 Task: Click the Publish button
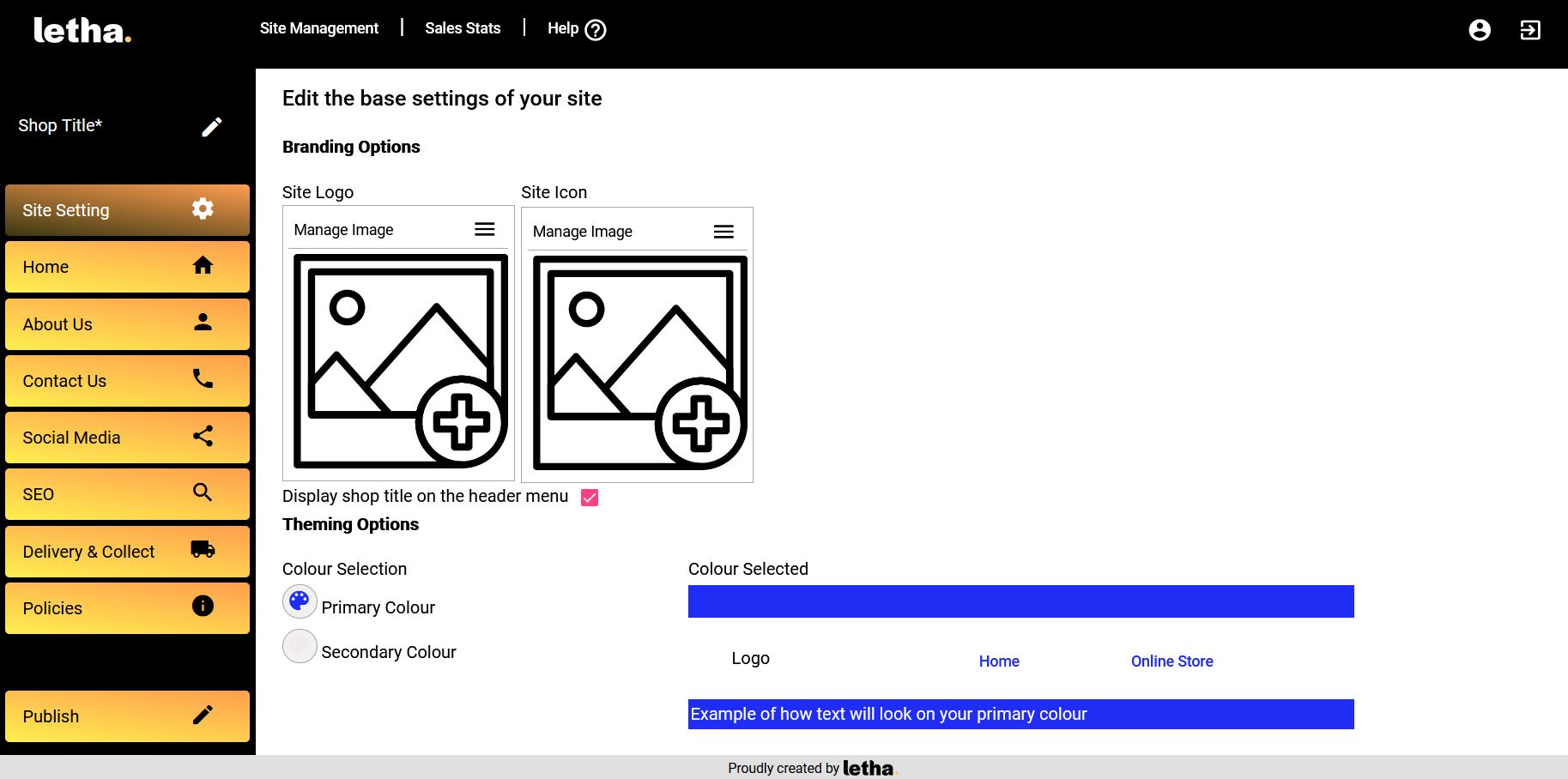pyautogui.click(x=127, y=716)
